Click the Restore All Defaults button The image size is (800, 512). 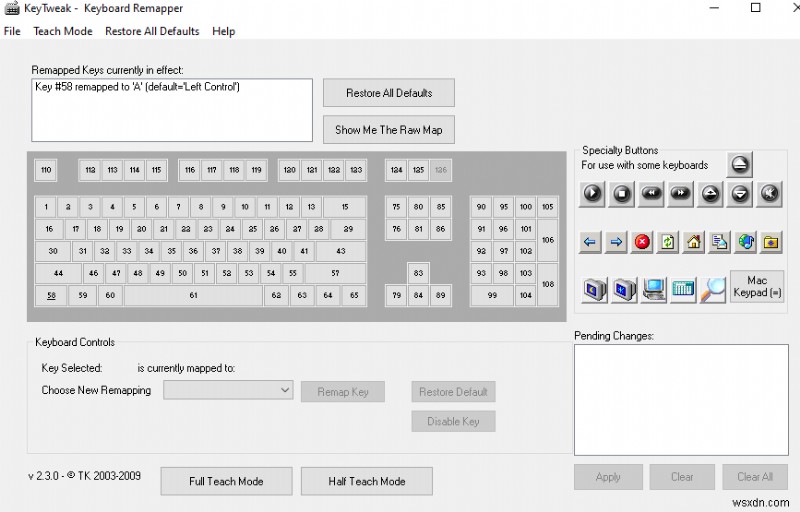(389, 93)
